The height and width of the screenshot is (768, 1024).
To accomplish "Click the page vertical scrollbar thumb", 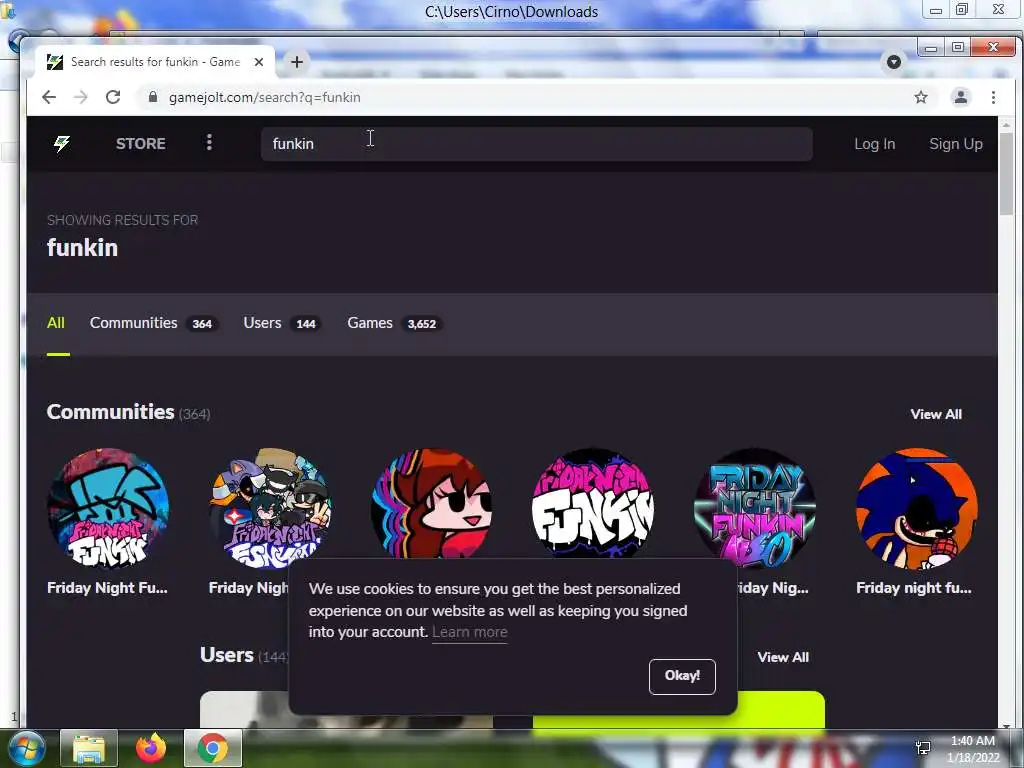I will coord(1006,172).
